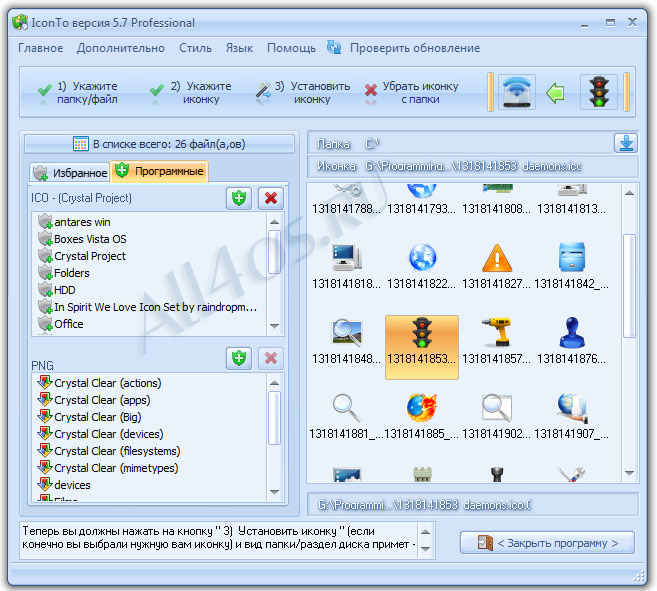Click down arrow of PNG collections list
The image size is (657, 591).
274,492
